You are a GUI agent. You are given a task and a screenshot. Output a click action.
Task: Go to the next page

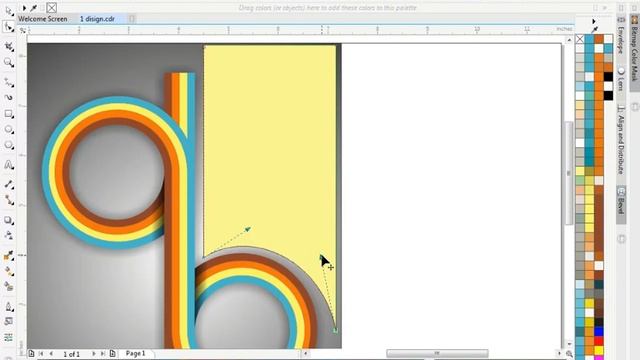[93, 353]
